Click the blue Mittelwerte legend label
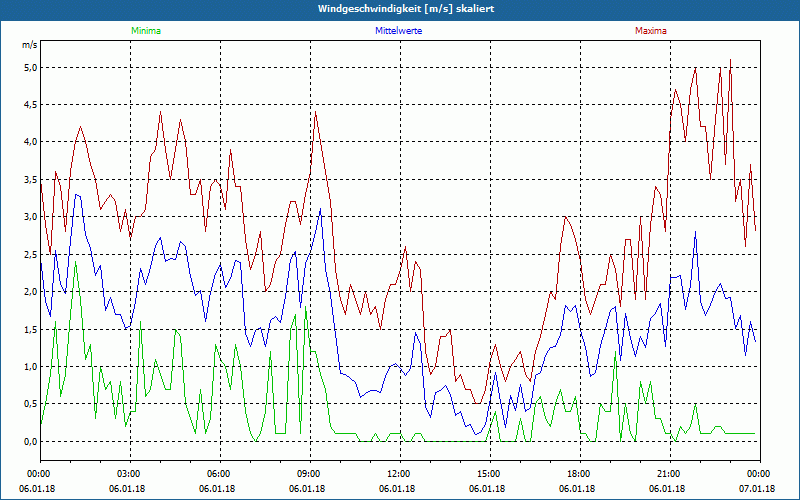This screenshot has width=800, height=500. pyautogui.click(x=398, y=31)
